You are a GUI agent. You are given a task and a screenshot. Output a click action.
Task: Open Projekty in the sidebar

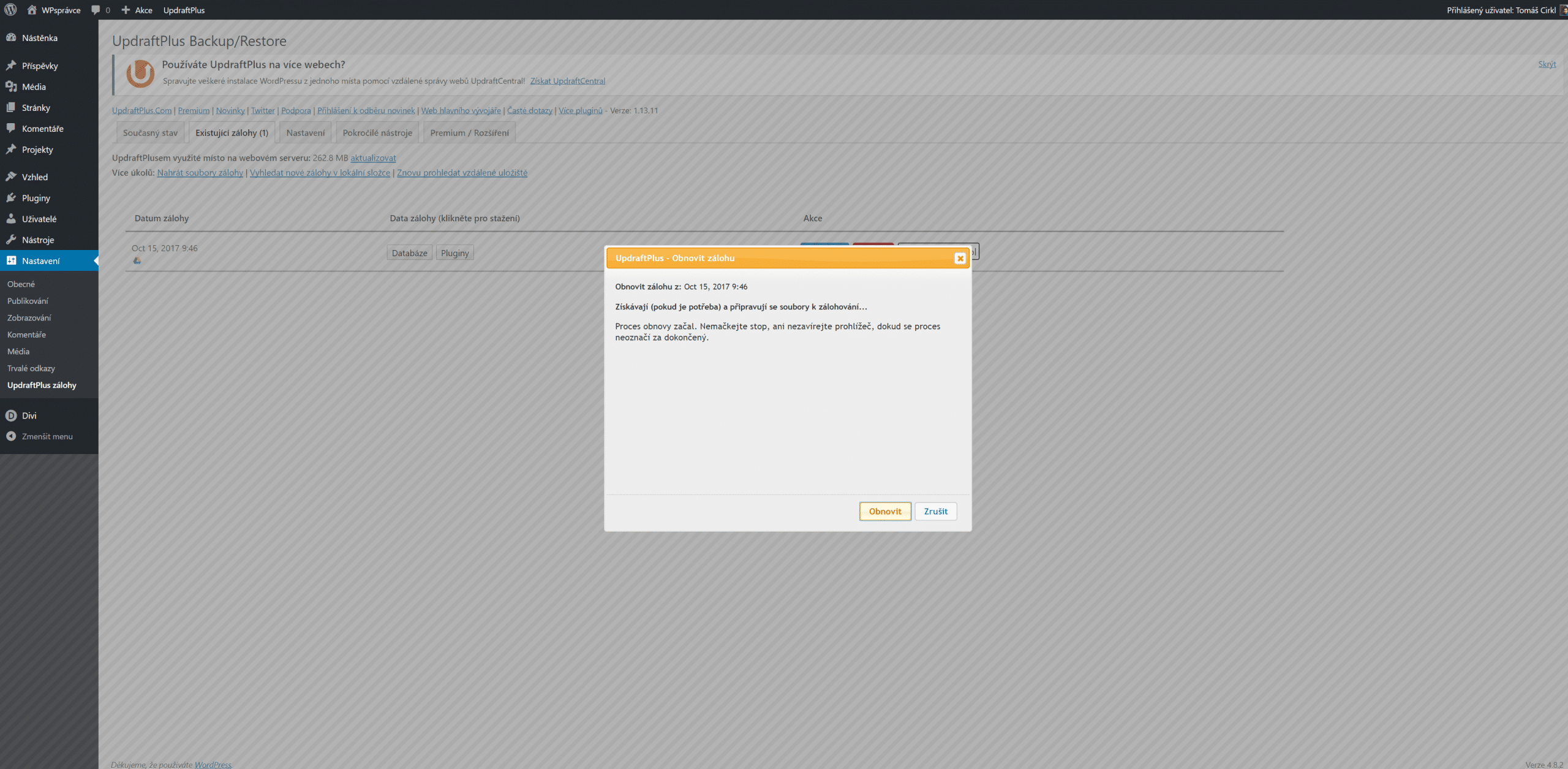pyautogui.click(x=49, y=150)
